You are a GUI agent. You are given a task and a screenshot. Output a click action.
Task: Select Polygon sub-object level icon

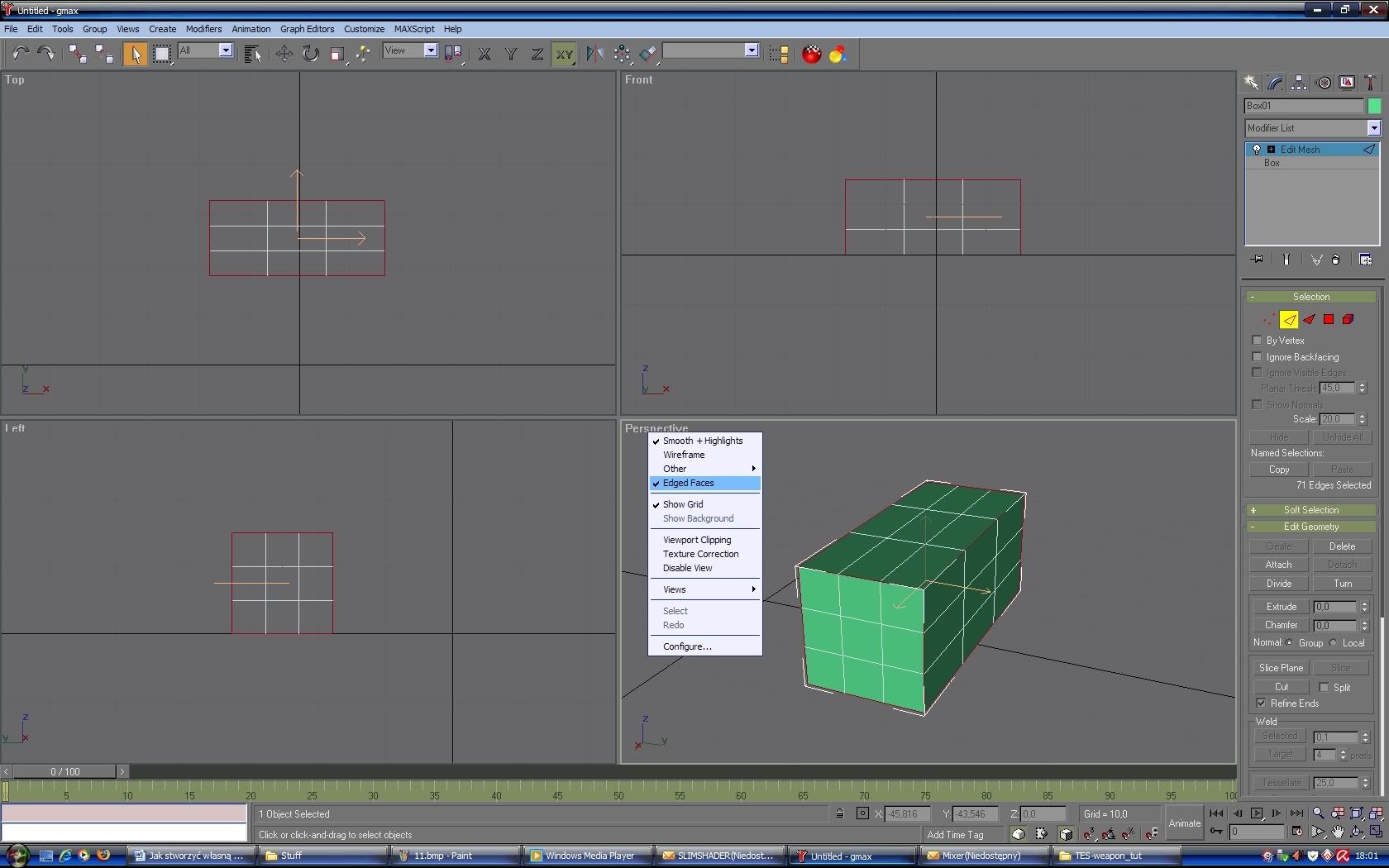click(1329, 319)
